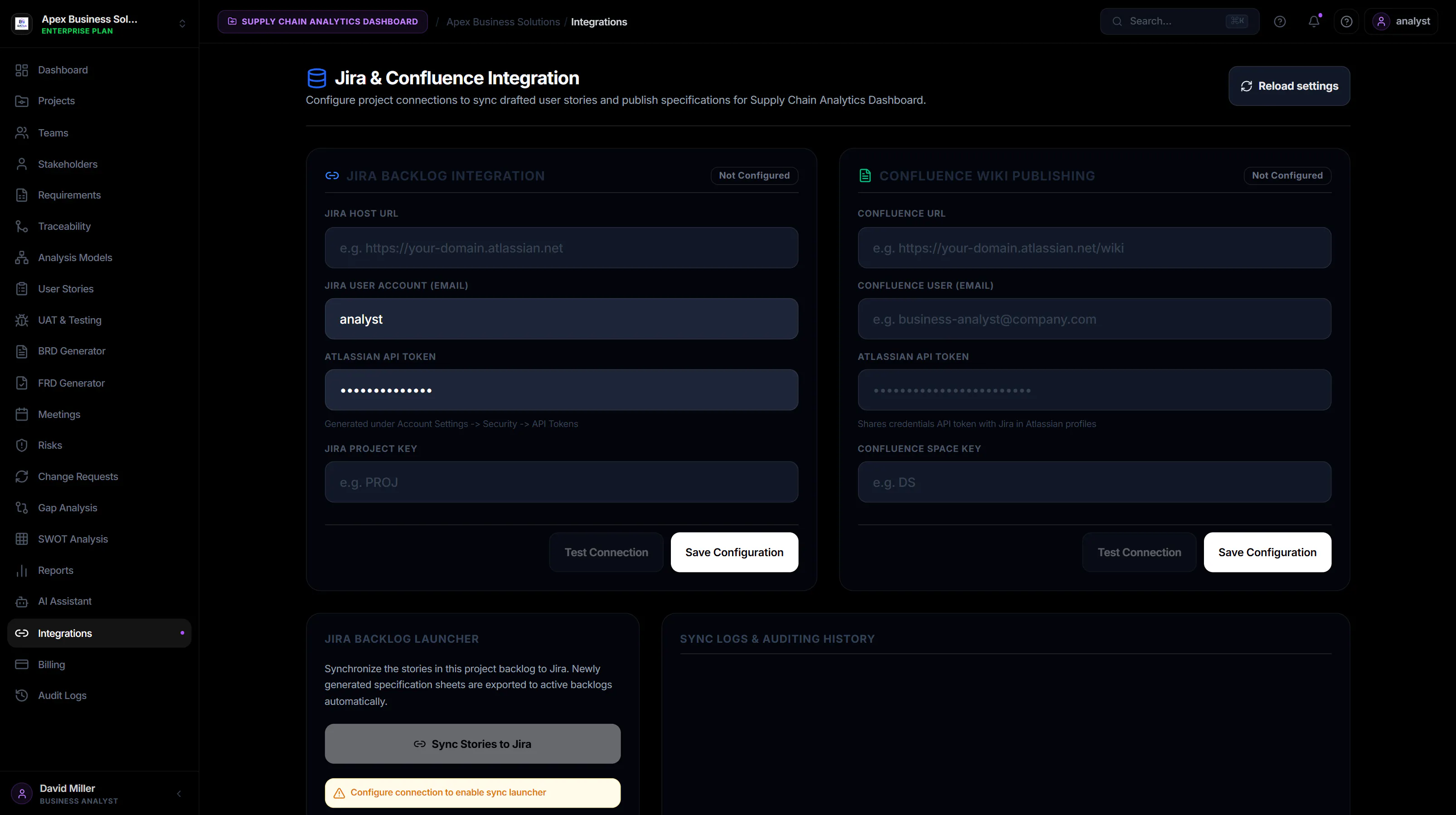This screenshot has width=1456, height=815.
Task: Select the FRD Generator file-check icon
Action: tap(21, 383)
